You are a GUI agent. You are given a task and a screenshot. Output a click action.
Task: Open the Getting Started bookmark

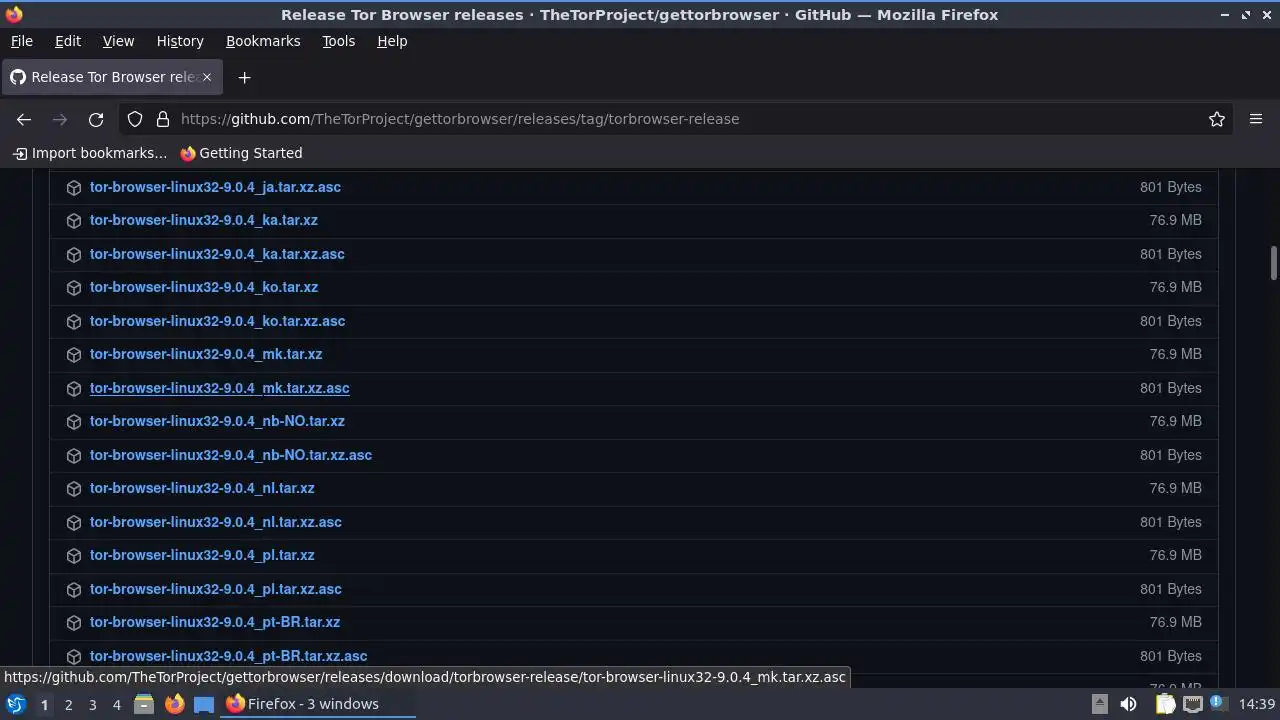(241, 153)
